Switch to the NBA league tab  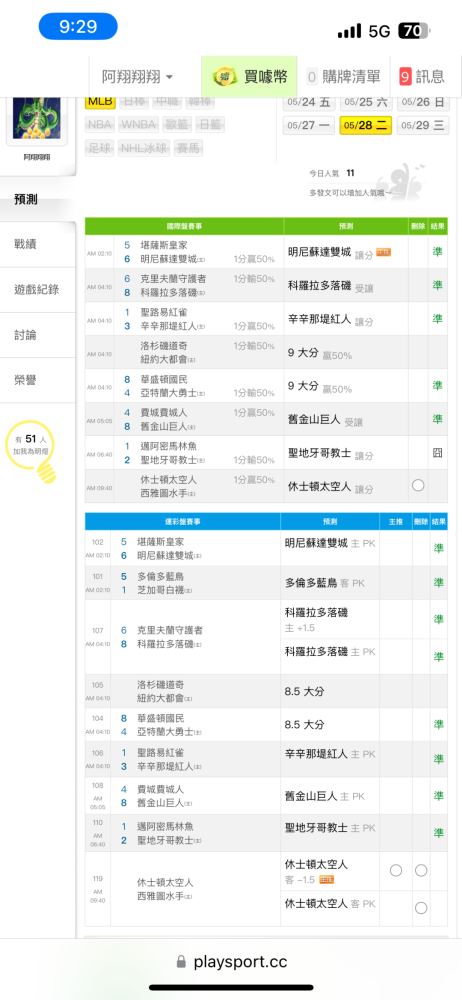pyautogui.click(x=100, y=124)
